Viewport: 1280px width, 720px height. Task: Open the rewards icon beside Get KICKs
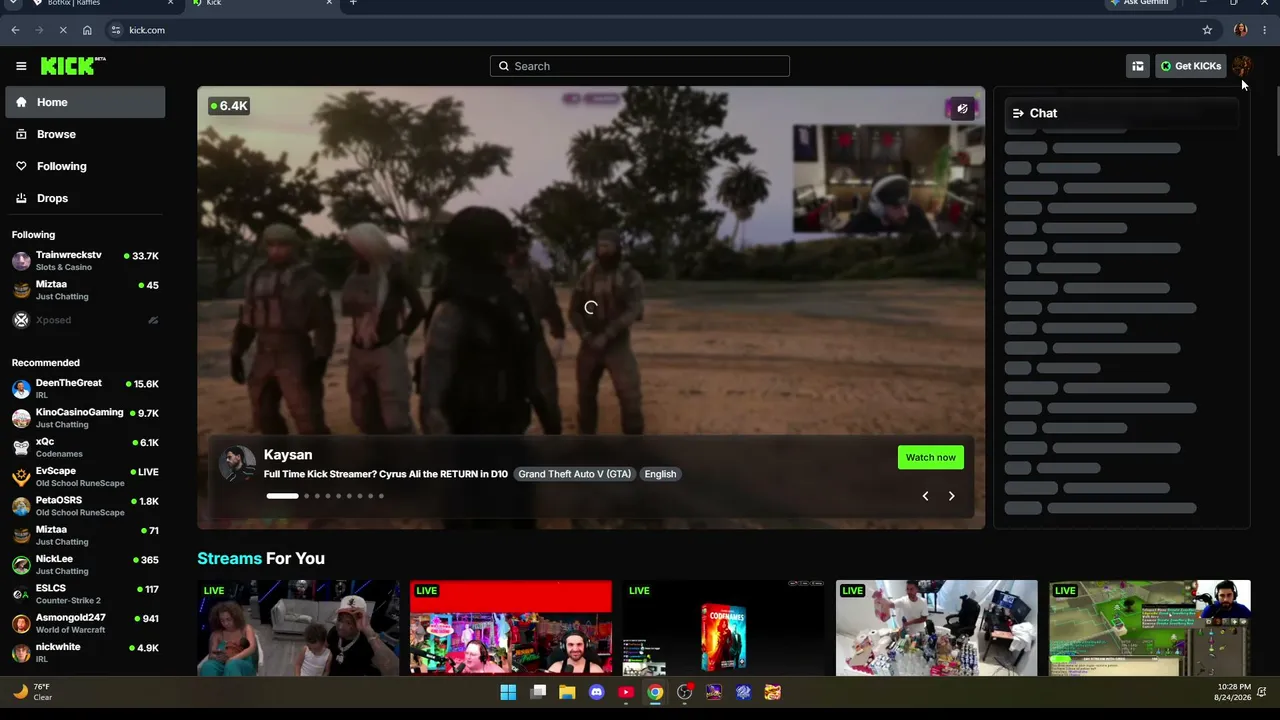(1138, 66)
